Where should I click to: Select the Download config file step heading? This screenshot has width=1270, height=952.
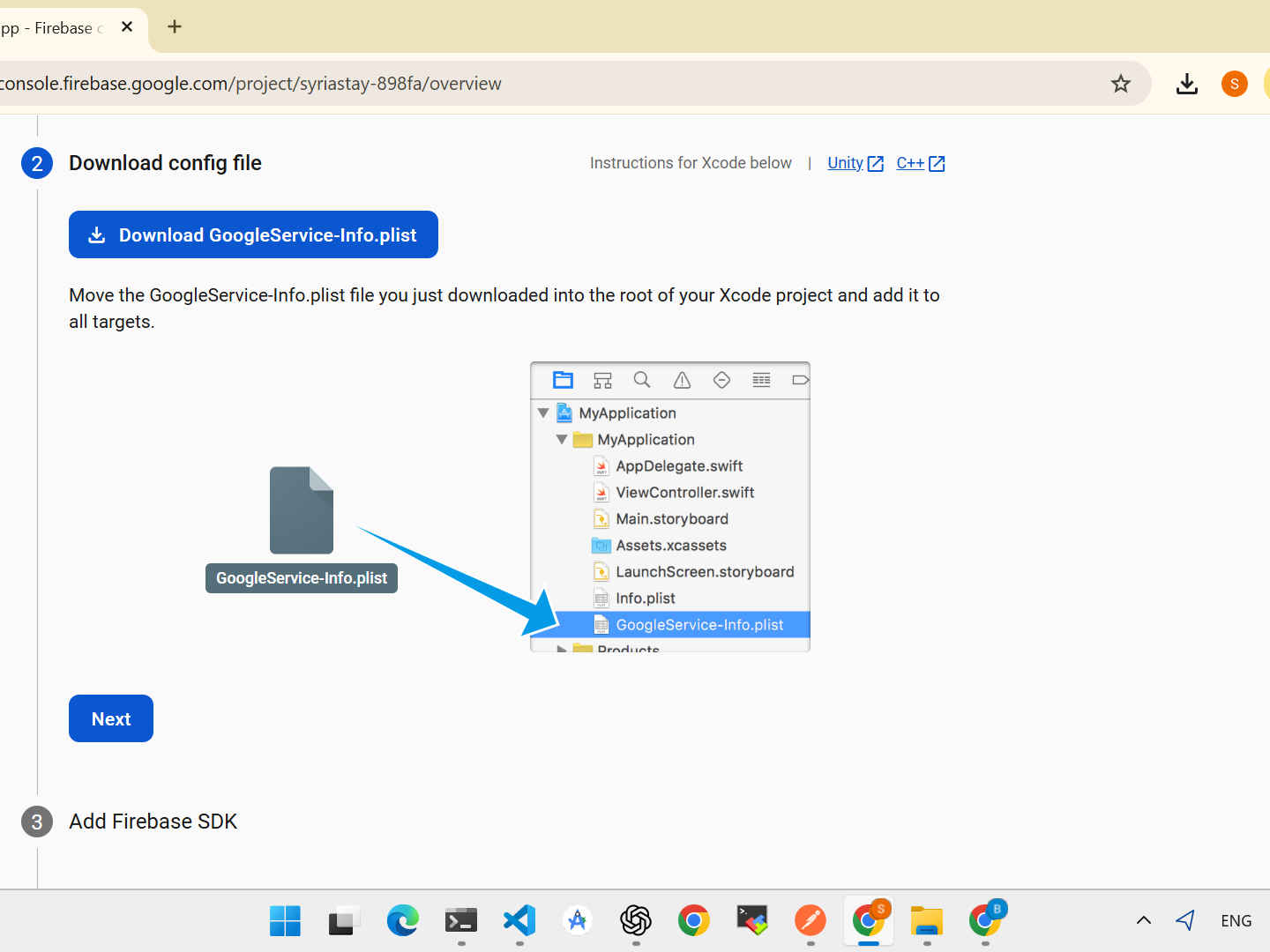(x=165, y=163)
